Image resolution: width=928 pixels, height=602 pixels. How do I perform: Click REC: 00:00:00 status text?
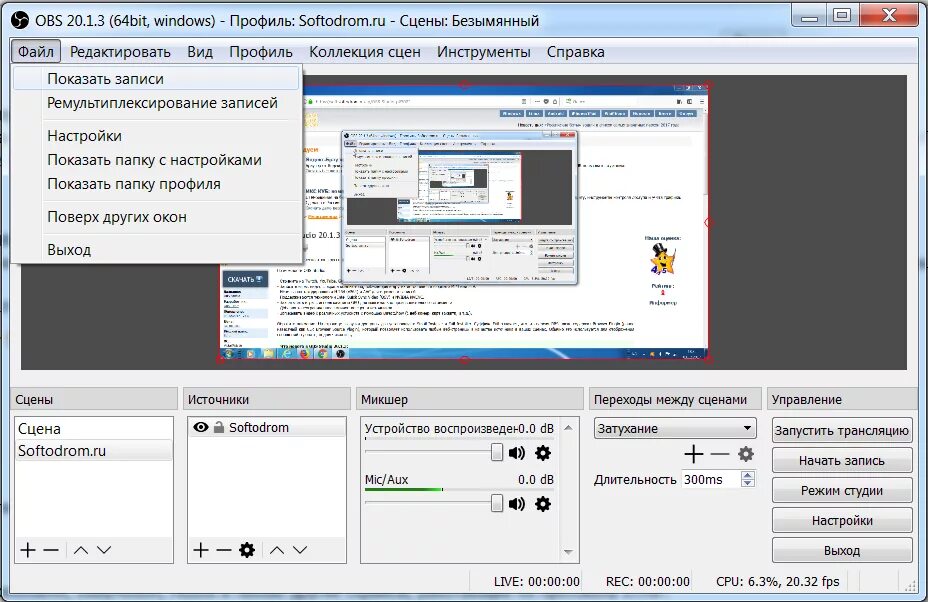click(647, 582)
